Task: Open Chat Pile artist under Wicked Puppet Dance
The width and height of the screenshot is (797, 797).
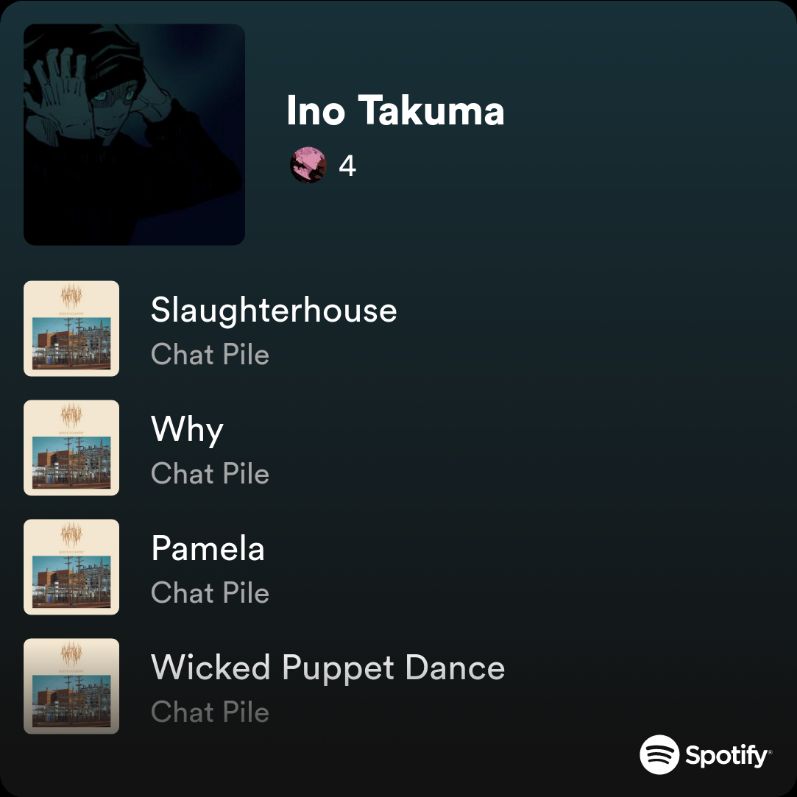Action: pyautogui.click(x=210, y=712)
